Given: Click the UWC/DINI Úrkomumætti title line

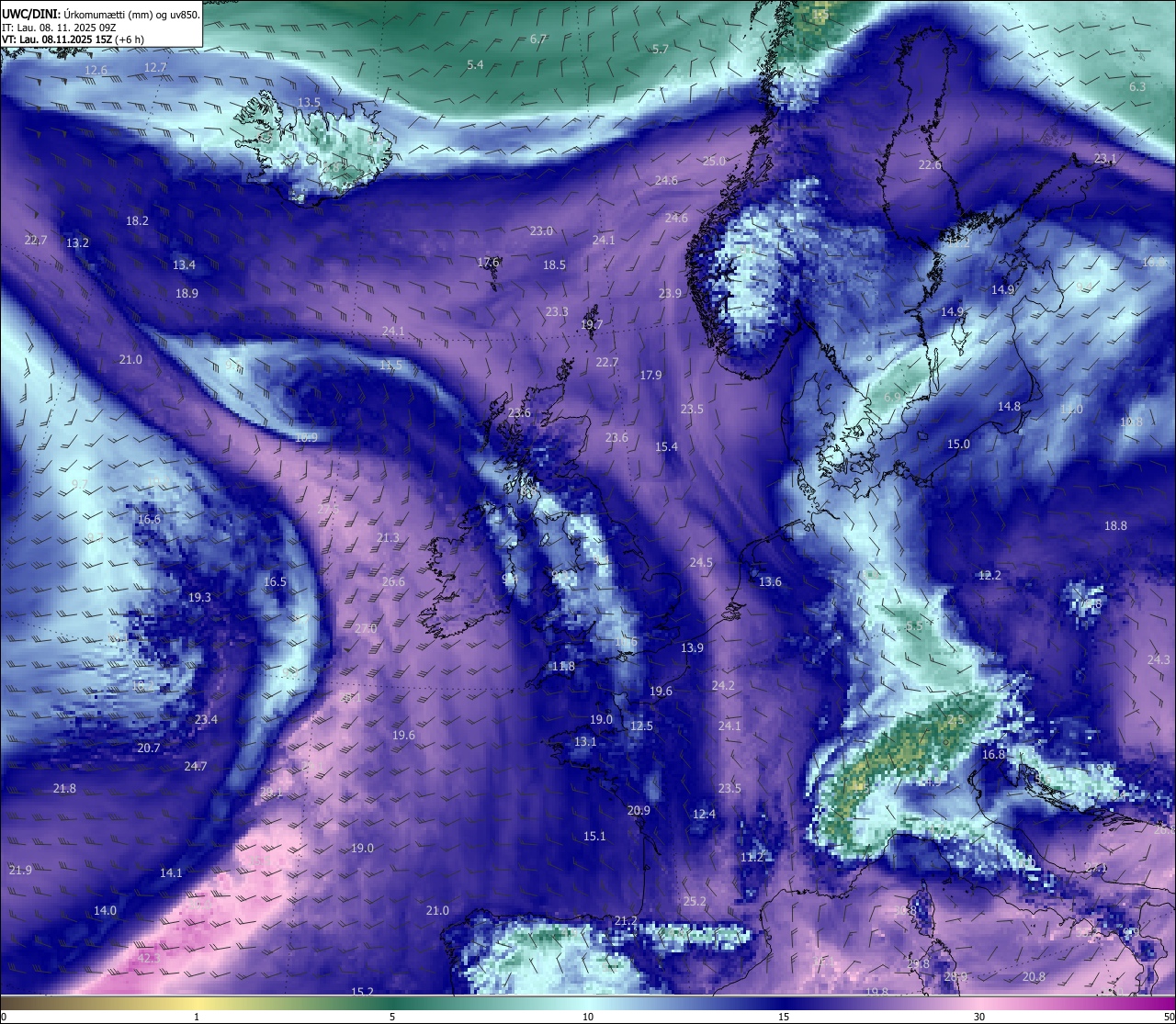Looking at the screenshot, I should point(101,15).
